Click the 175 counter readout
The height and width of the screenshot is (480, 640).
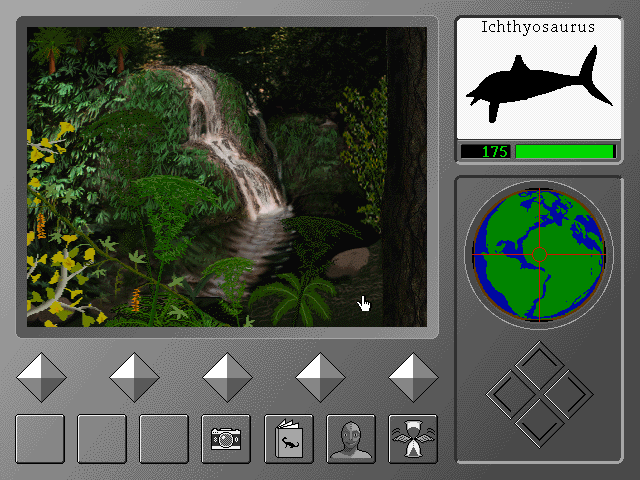point(485,151)
